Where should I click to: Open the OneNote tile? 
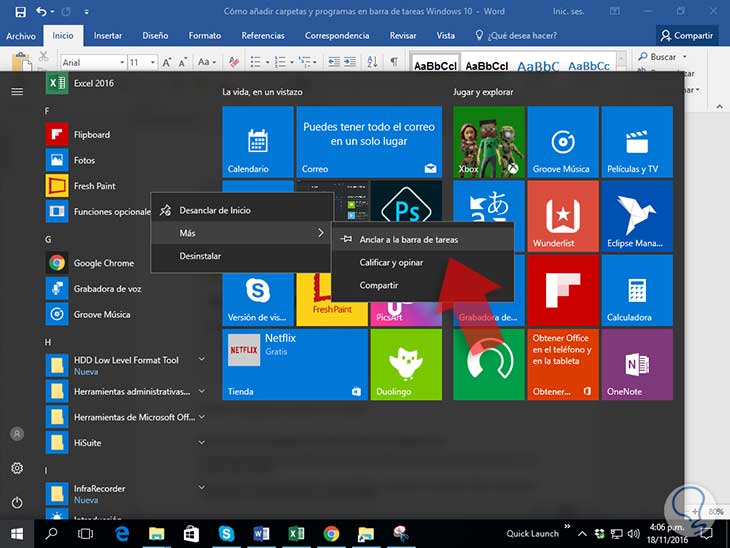tap(637, 365)
